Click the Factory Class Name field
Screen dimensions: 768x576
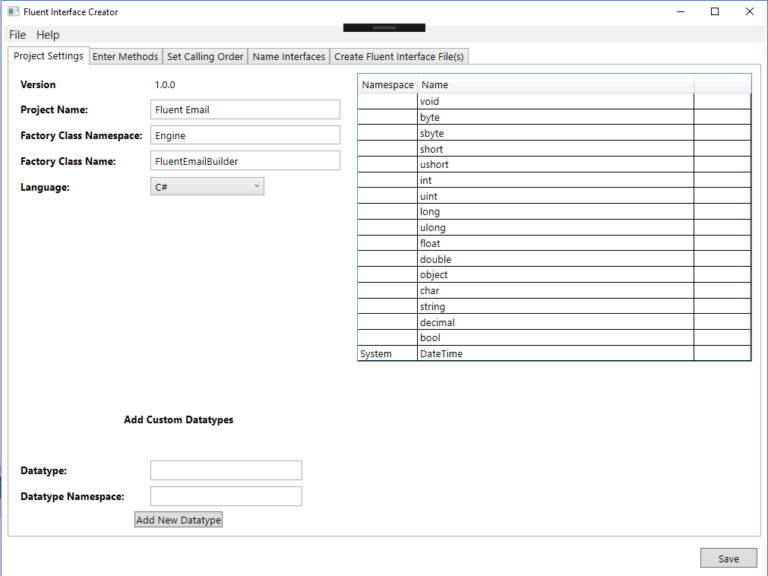(245, 161)
